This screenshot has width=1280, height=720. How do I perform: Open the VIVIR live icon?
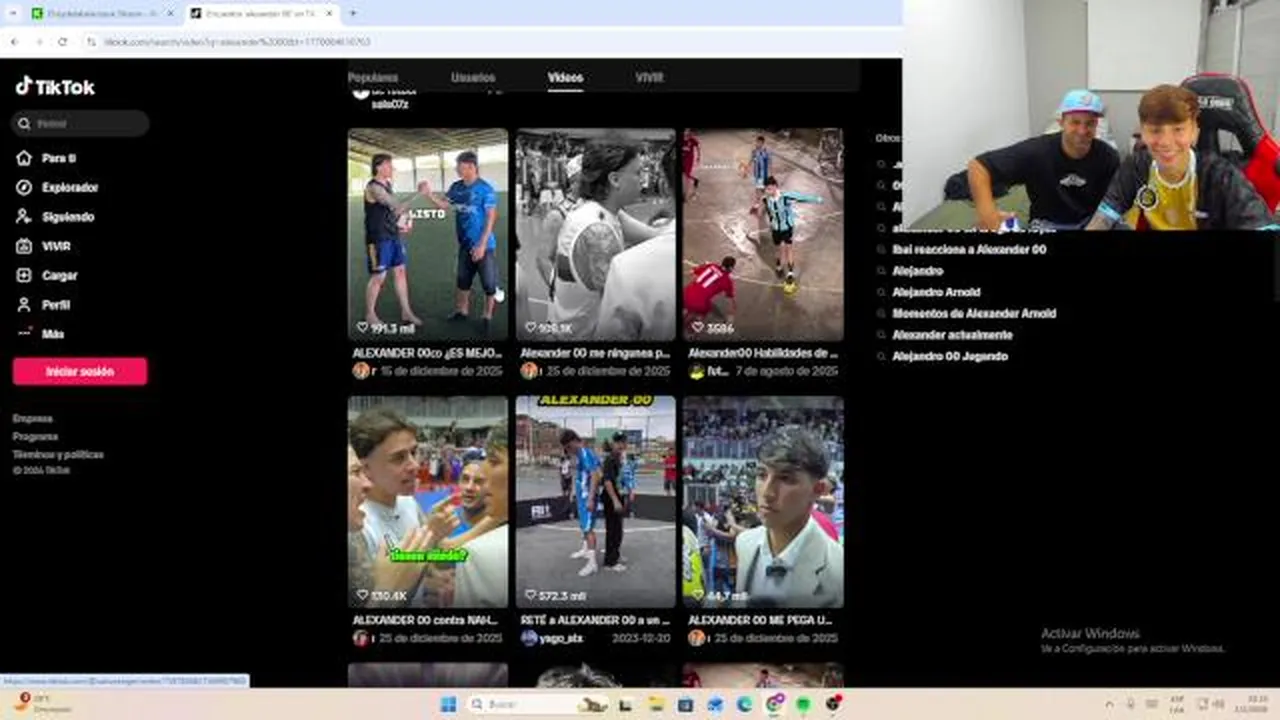click(24, 246)
